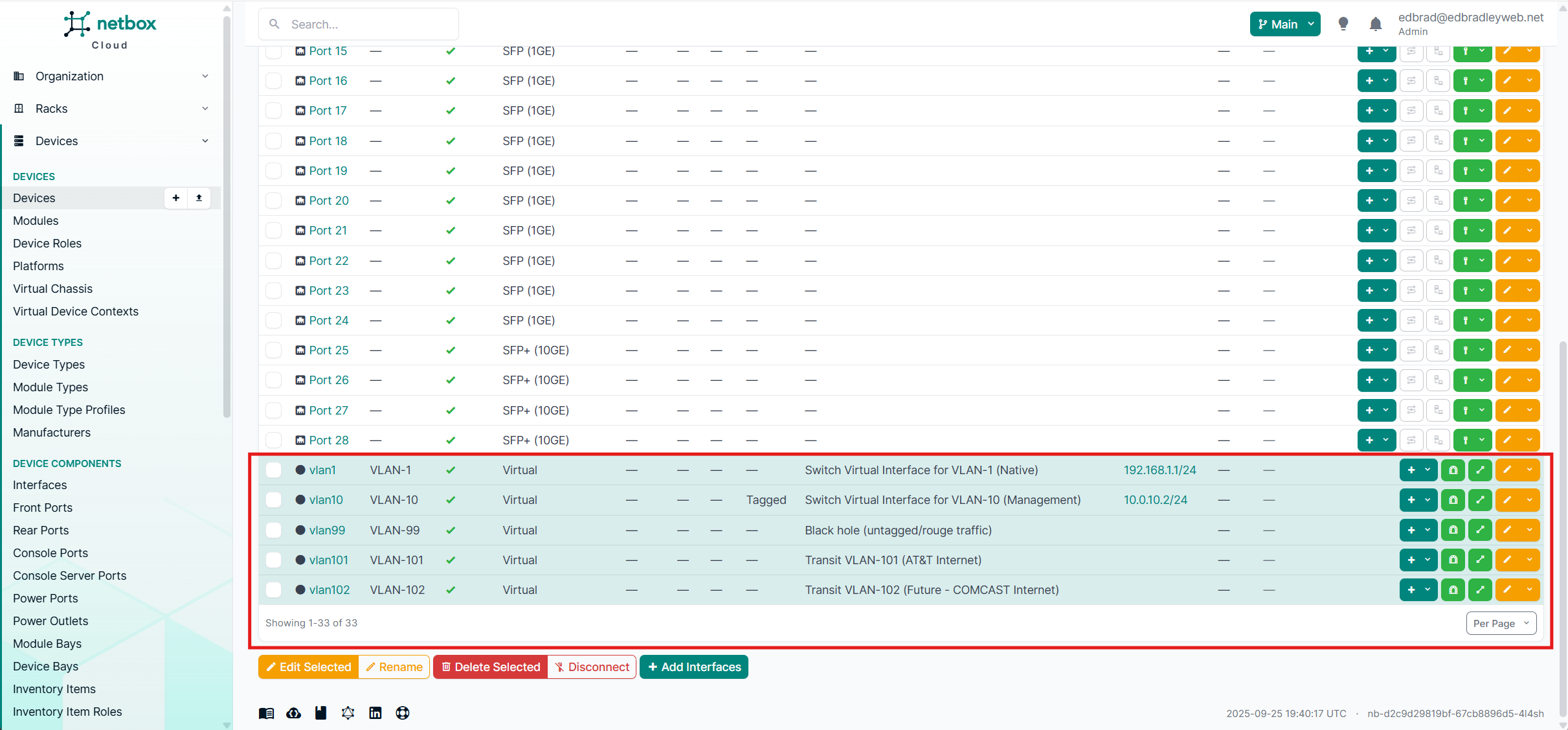
Task: Expand the Racks sidebar menu
Action: coord(110,109)
